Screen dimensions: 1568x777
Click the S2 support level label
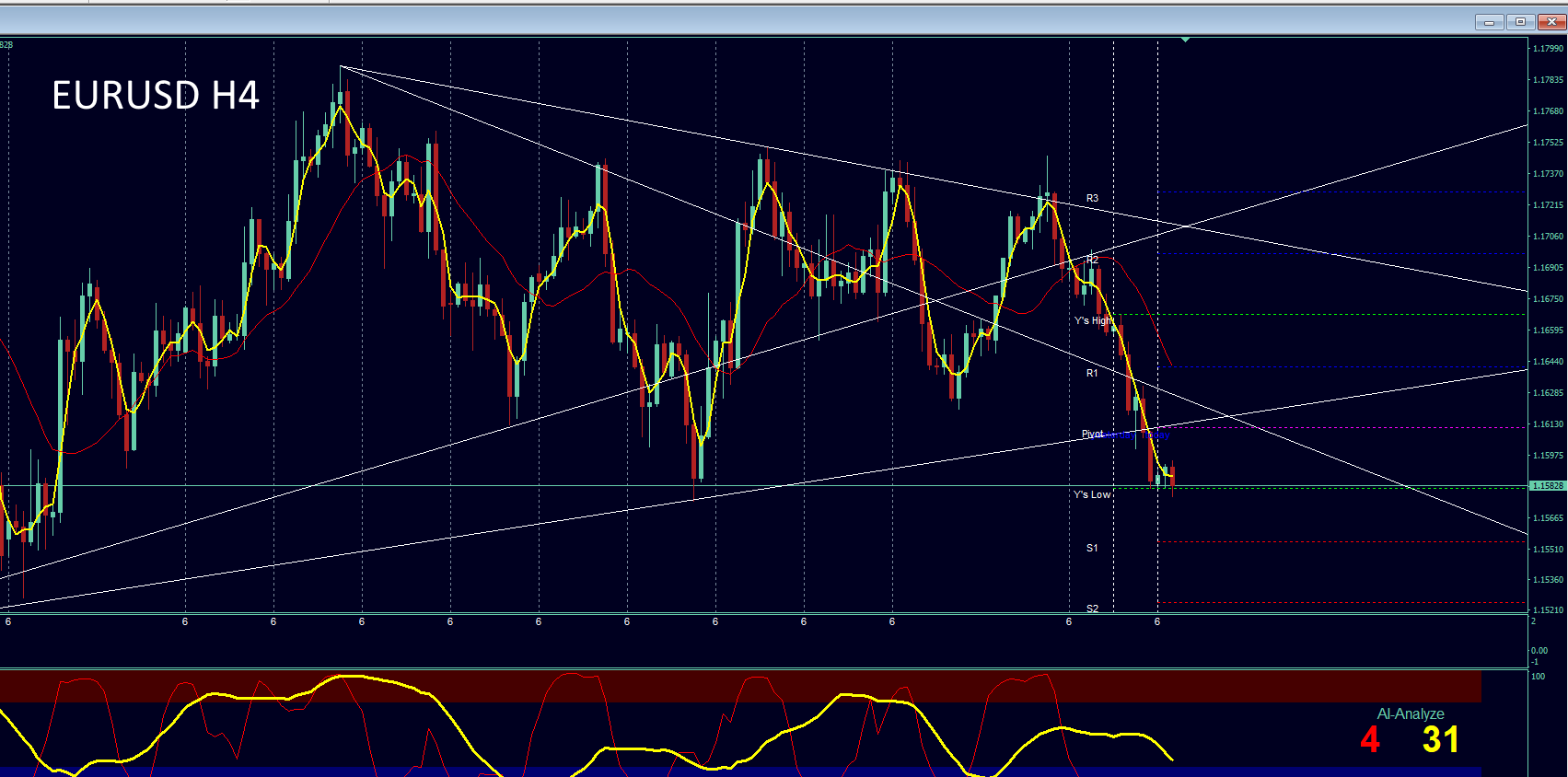point(1092,609)
